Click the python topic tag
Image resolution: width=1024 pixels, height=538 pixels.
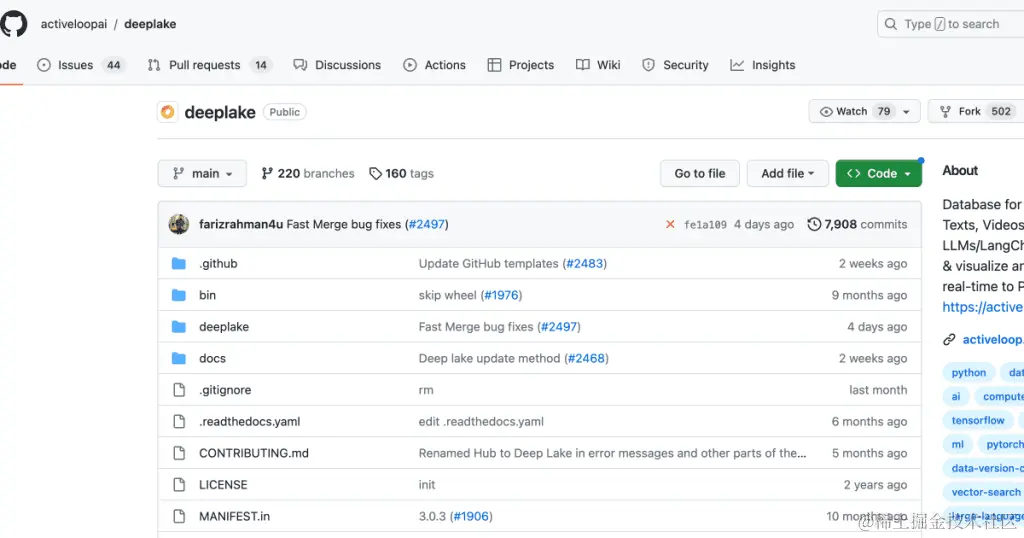click(x=968, y=372)
